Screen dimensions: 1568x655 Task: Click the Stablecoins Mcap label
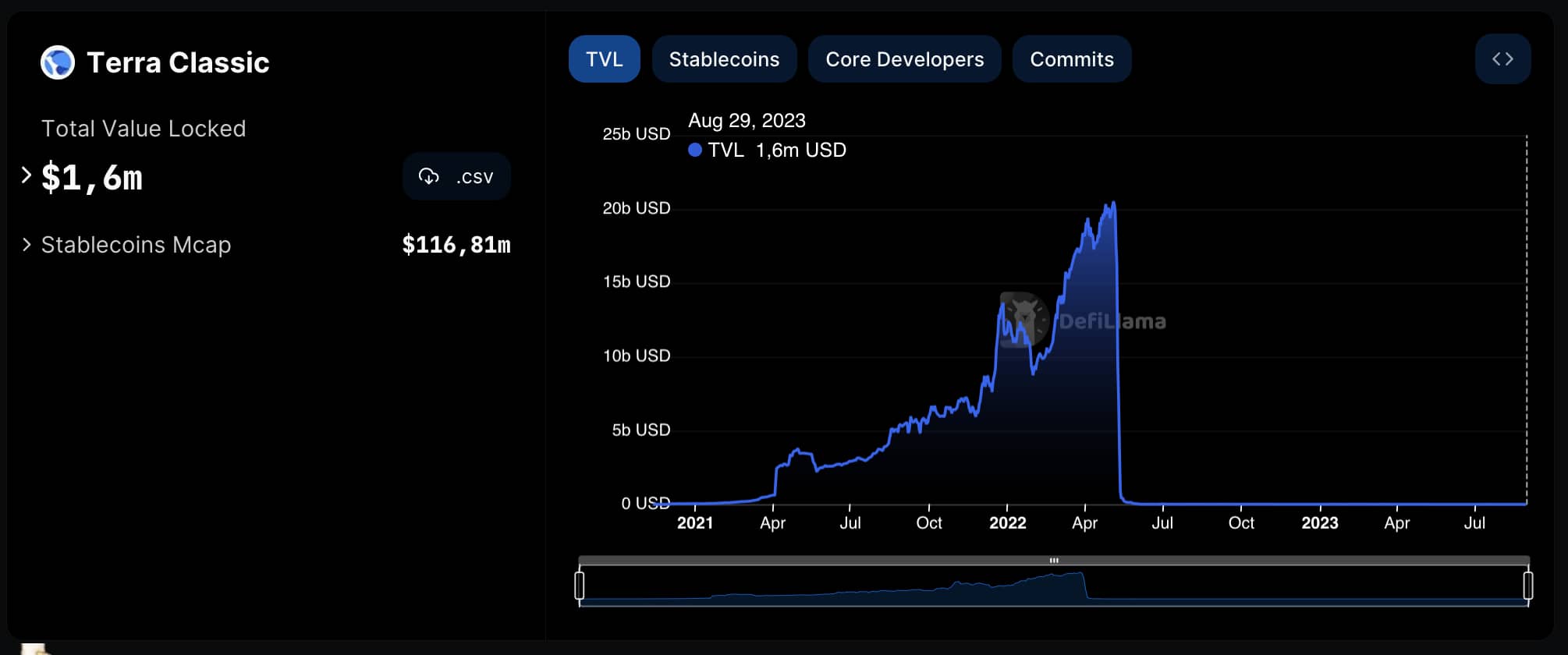coord(136,245)
